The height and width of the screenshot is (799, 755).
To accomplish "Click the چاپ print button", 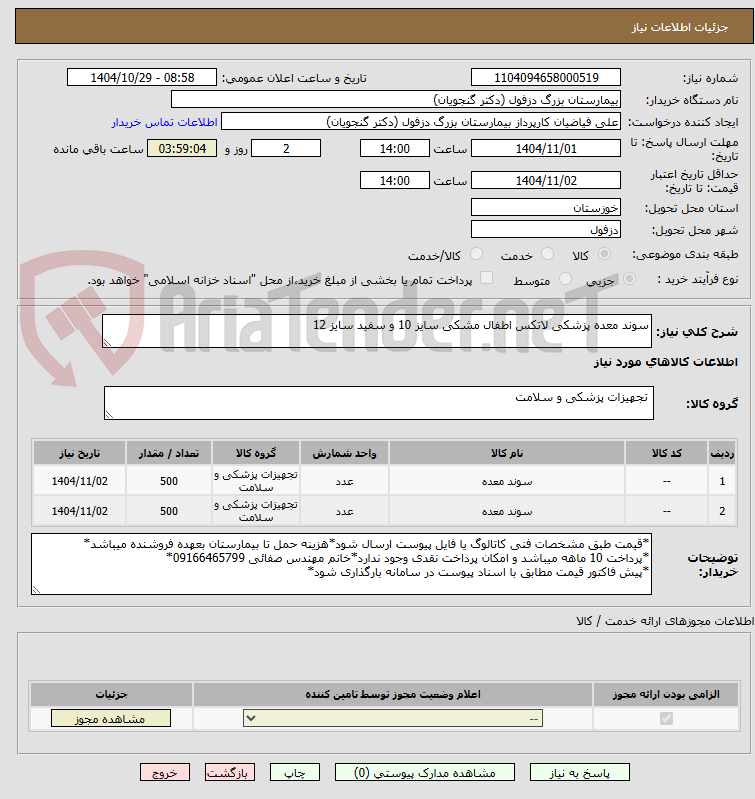I will point(294,772).
